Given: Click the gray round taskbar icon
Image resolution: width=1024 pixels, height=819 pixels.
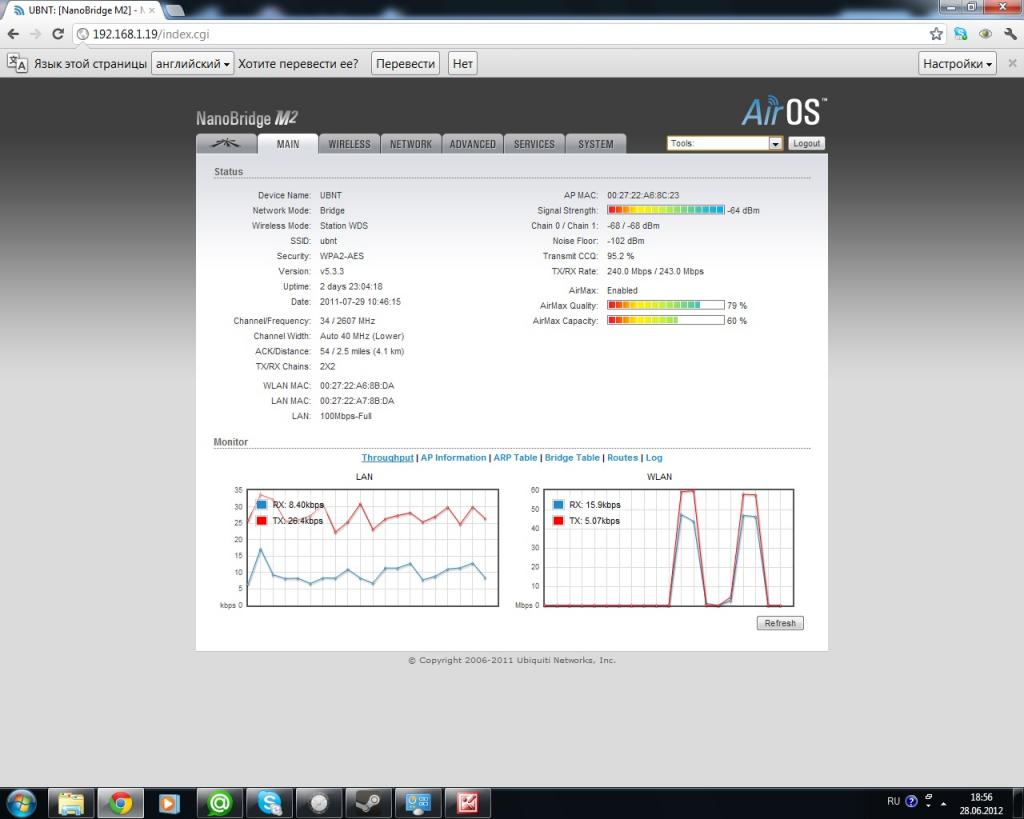Looking at the screenshot, I should [x=319, y=803].
